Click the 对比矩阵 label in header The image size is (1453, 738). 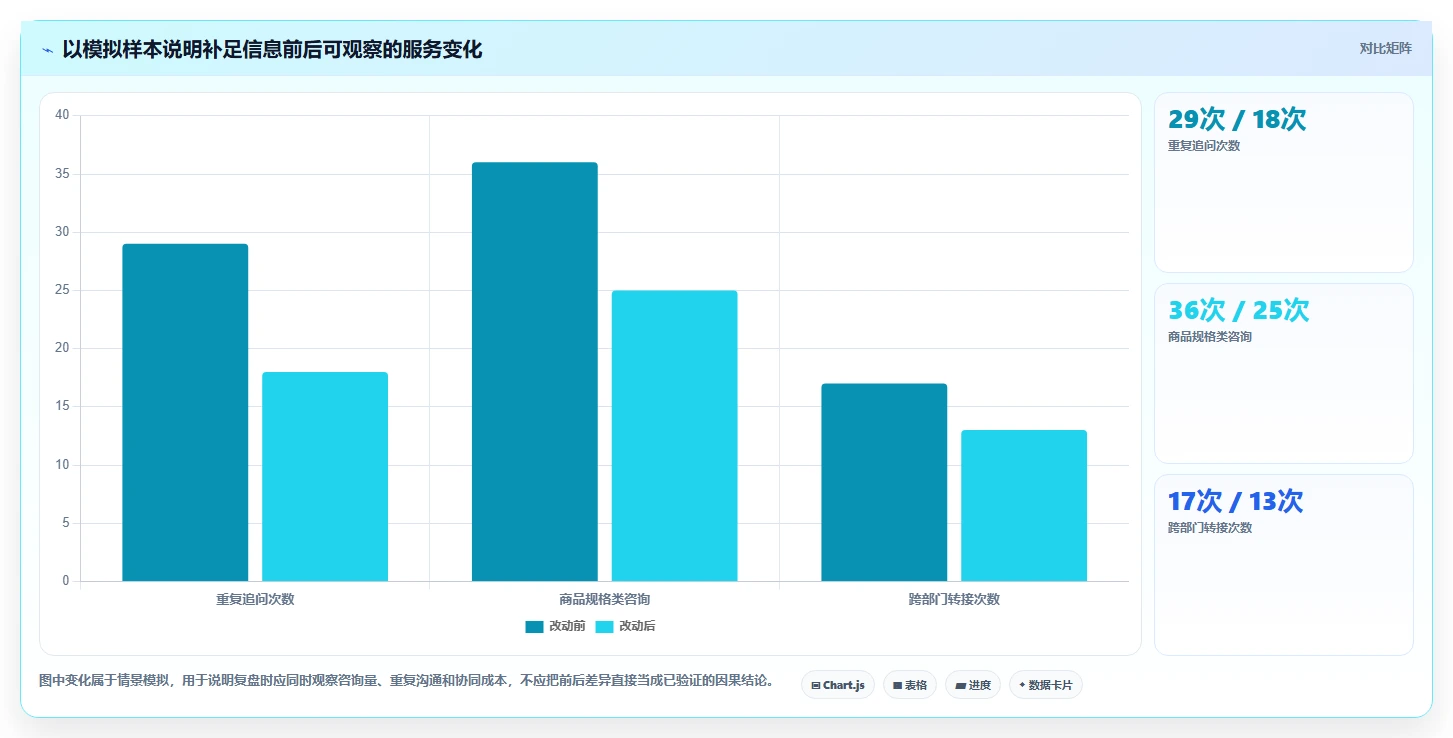[x=1385, y=49]
